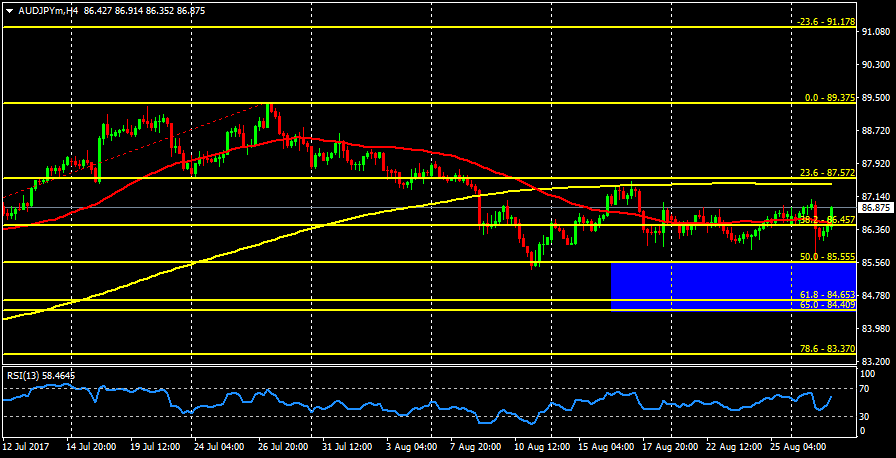This screenshot has height=458, width=896.
Task: Click the 91.080 price axis value
Action: tap(876, 32)
